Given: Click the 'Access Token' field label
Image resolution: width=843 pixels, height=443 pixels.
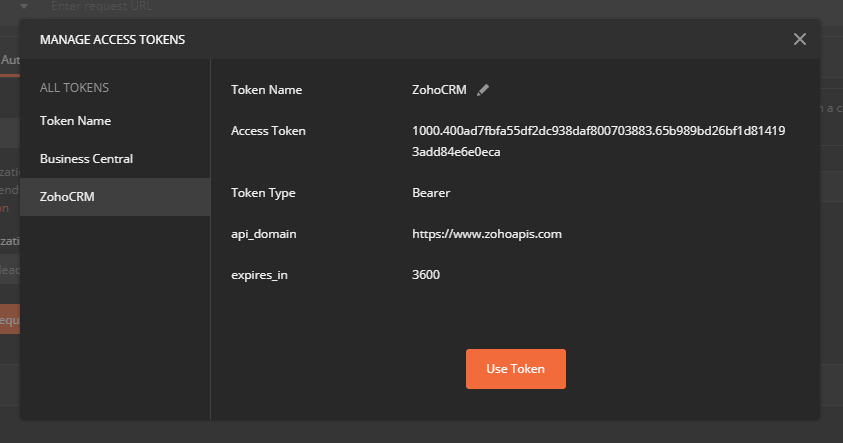Looking at the screenshot, I should click(x=268, y=131).
